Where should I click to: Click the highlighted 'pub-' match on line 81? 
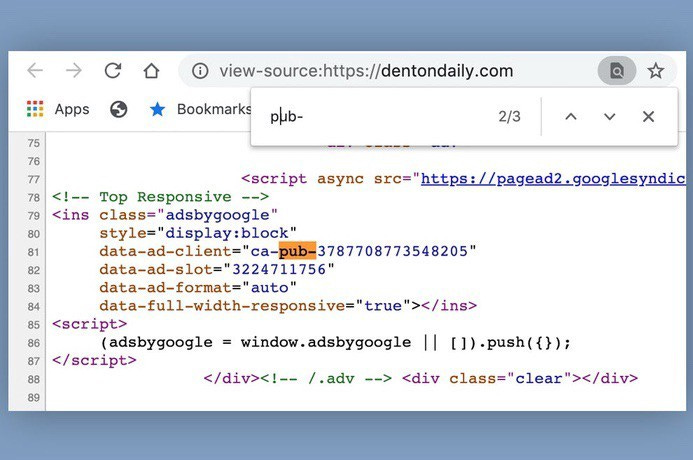(297, 251)
